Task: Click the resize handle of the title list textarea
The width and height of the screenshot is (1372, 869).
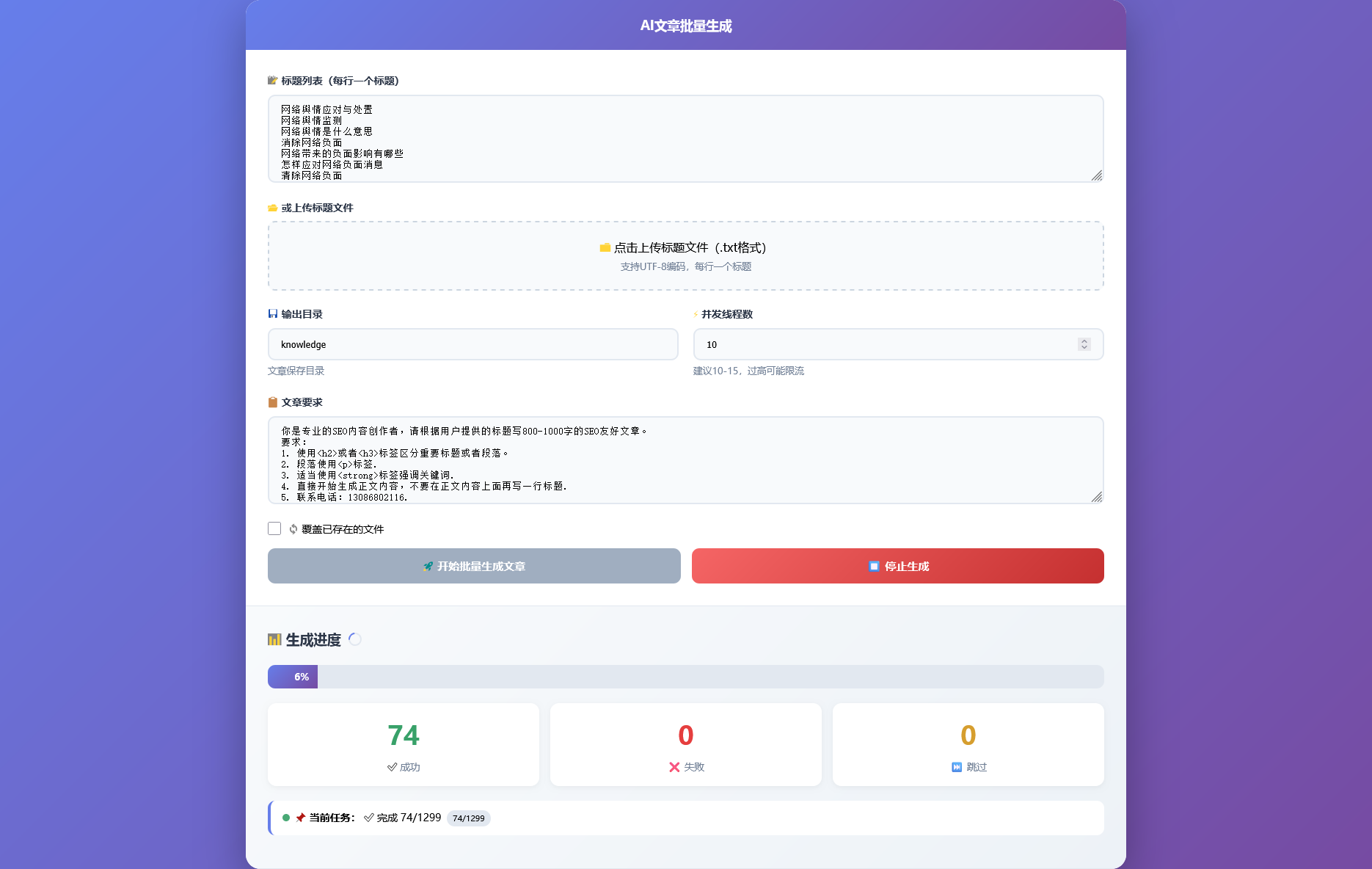Action: 1096,175
